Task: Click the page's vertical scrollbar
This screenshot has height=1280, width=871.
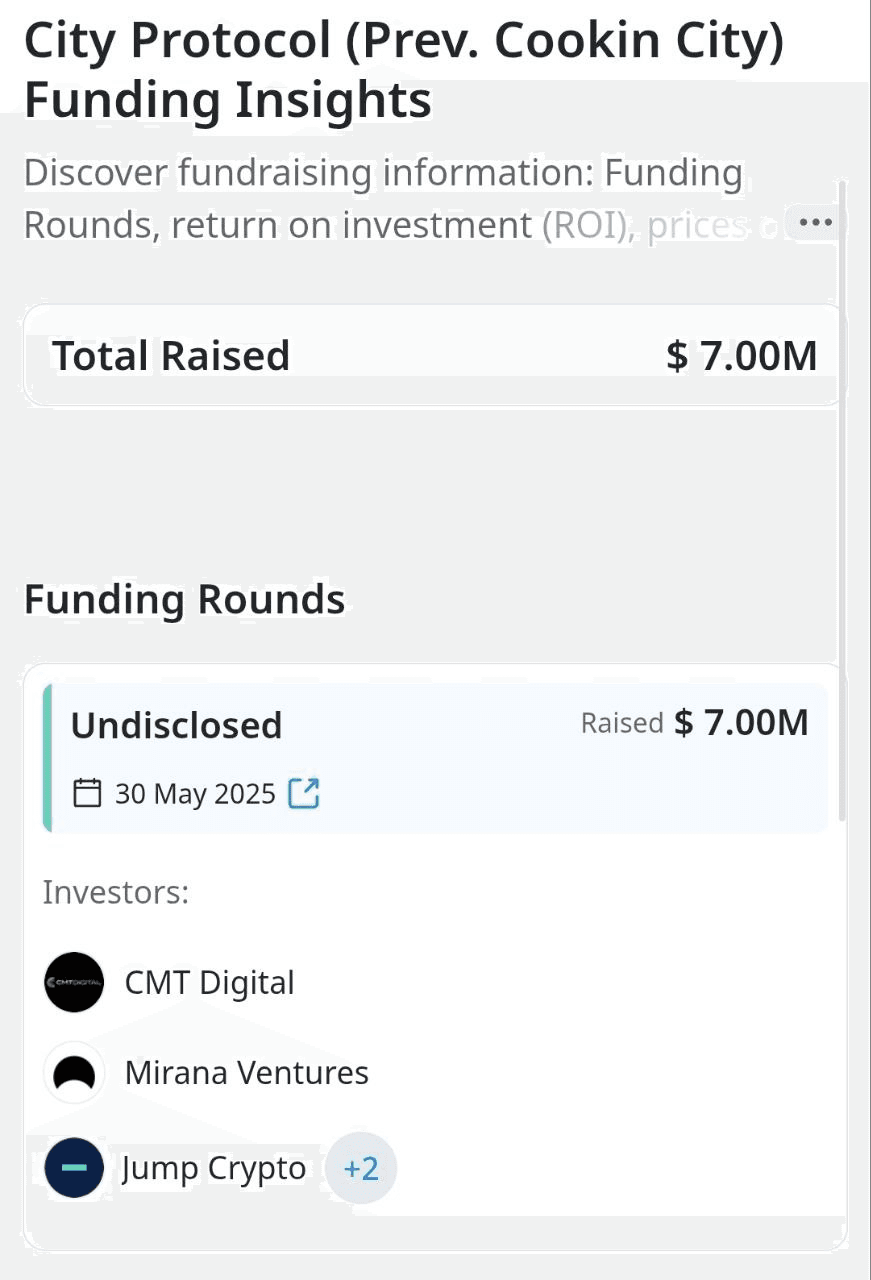Action: pyautogui.click(x=843, y=500)
